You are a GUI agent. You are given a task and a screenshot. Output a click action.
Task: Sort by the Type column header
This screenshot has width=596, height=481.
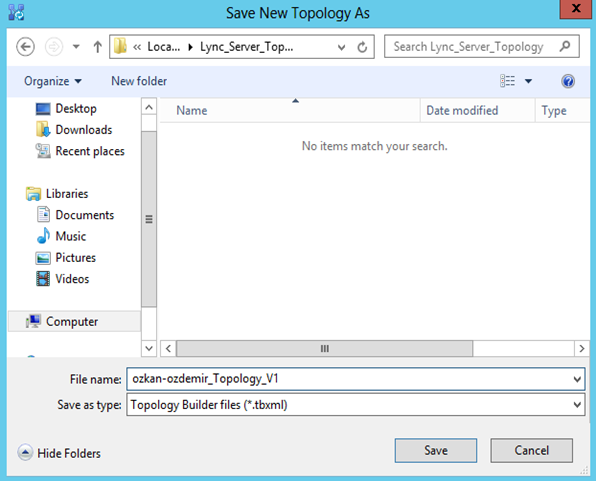tap(563, 111)
